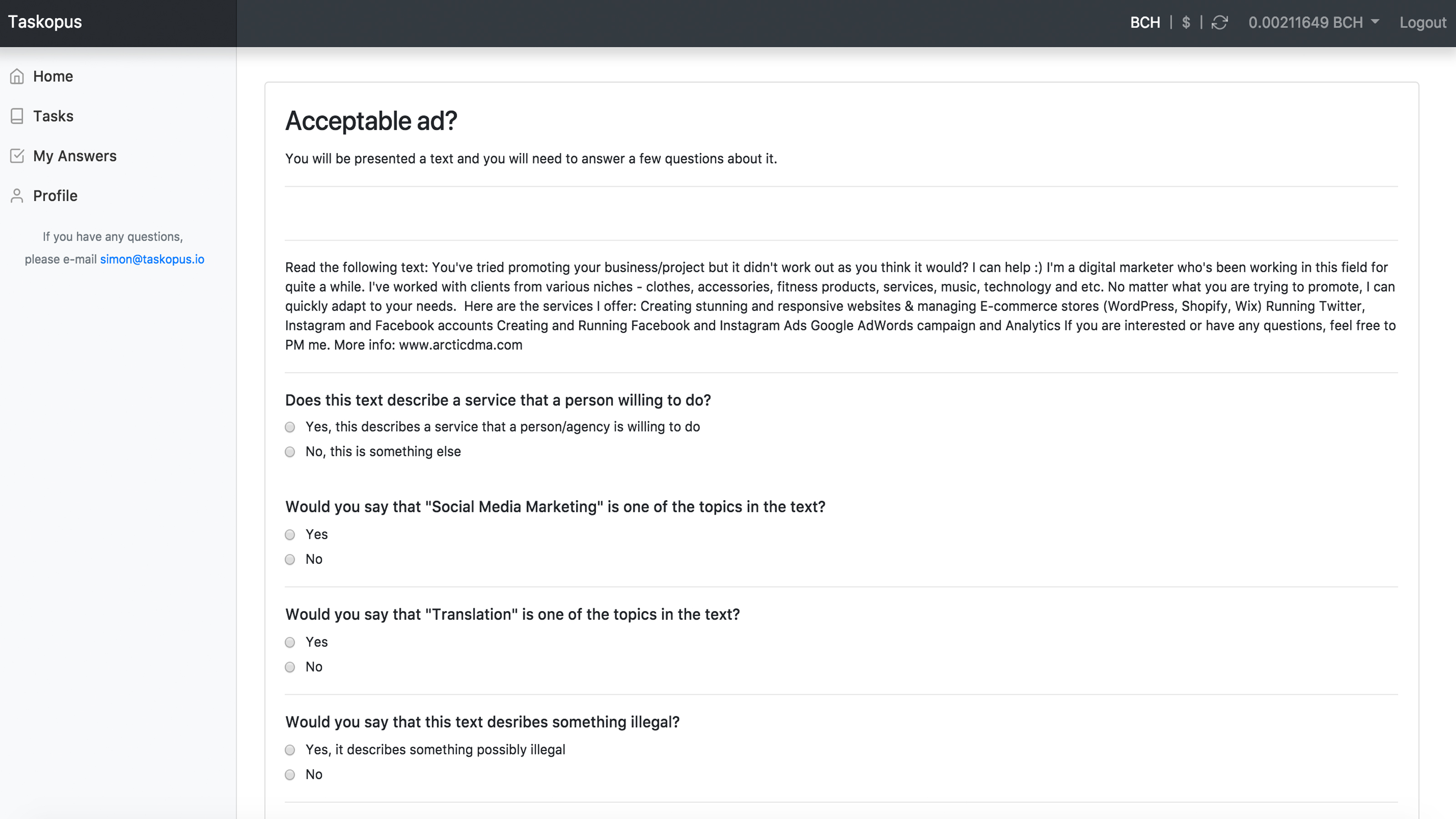This screenshot has width=1456, height=819.
Task: Select Yes for Social Media Marketing topic
Action: click(291, 534)
